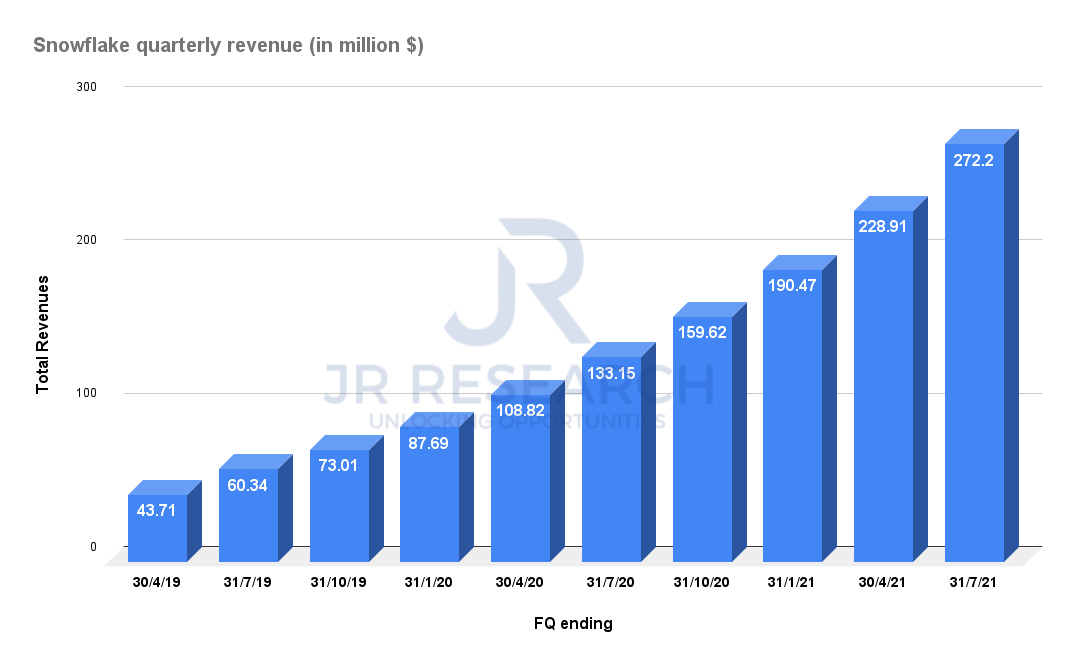Click the JR logo watermark

coord(517,283)
